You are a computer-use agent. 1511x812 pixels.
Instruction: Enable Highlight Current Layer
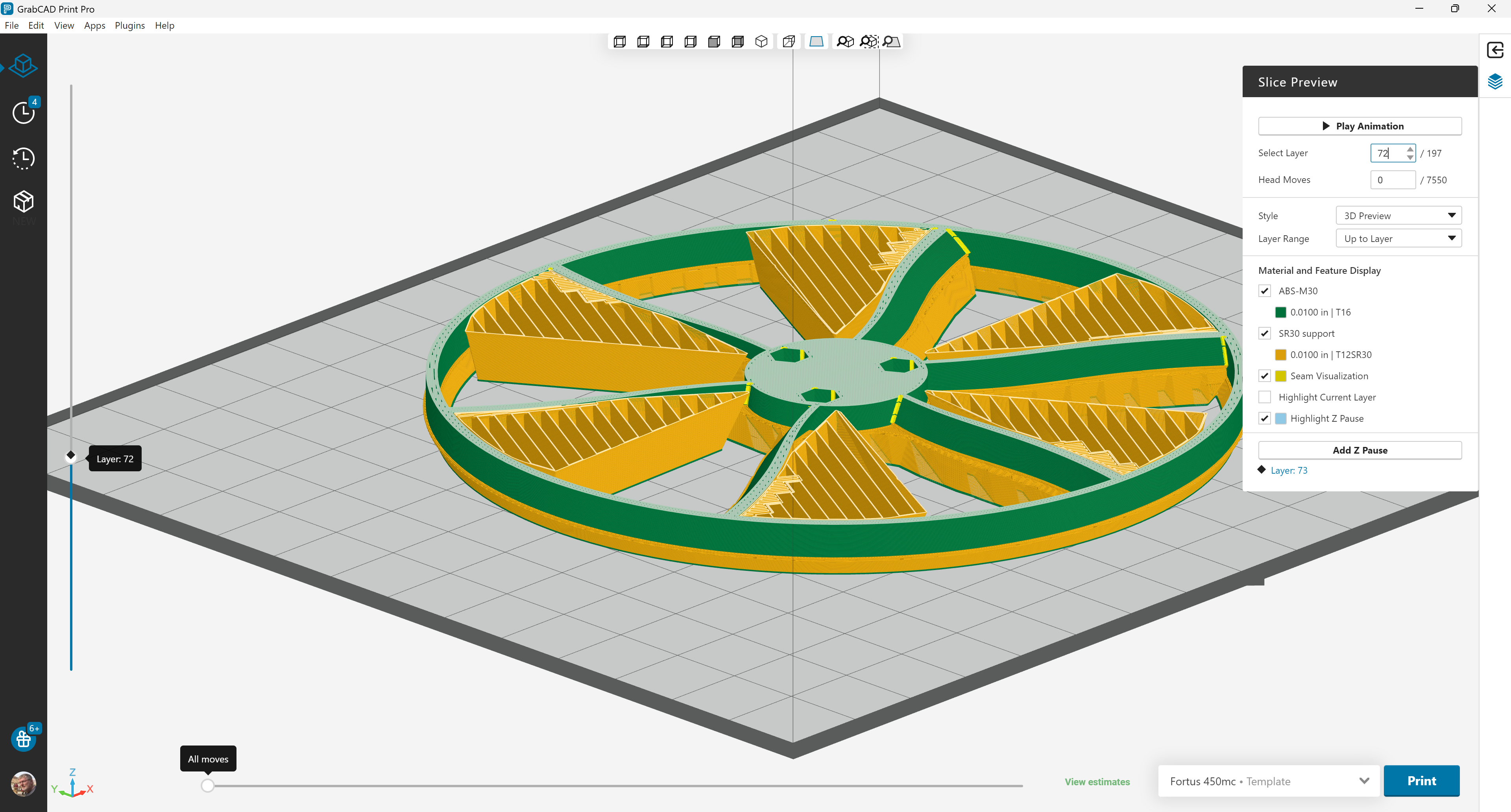pyautogui.click(x=1265, y=397)
